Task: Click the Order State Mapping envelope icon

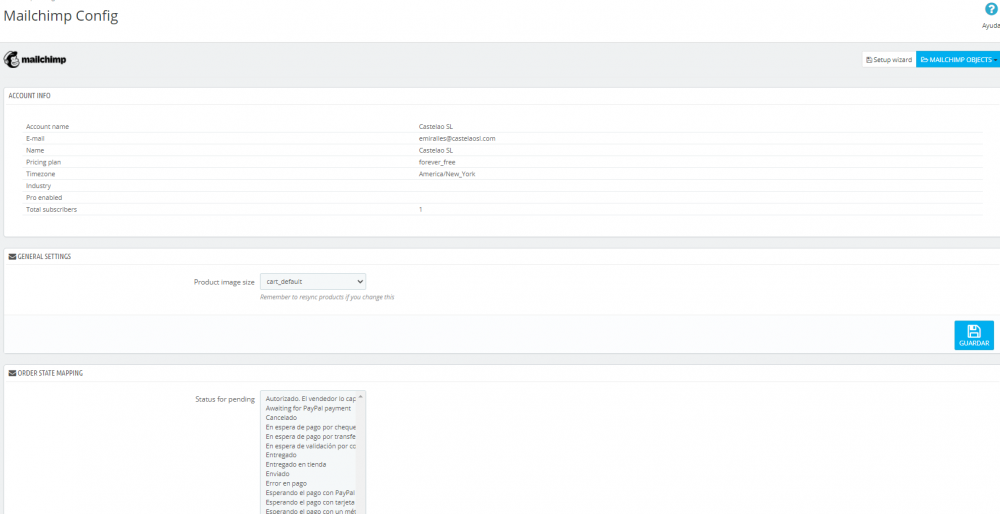Action: 12,374
